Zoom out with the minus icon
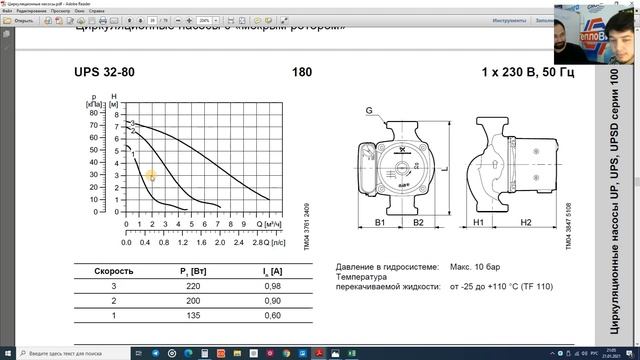Viewport: 640px width, 360px height. click(178, 20)
